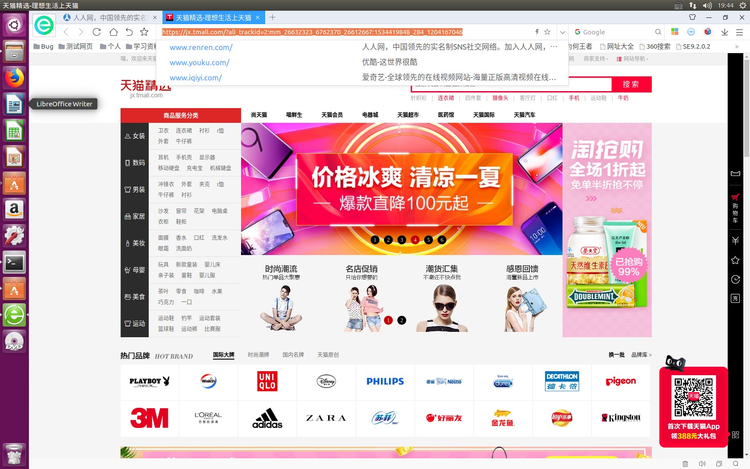This screenshot has height=469, width=750.
Task: Click the browser forward arrow
Action: (x=81, y=32)
